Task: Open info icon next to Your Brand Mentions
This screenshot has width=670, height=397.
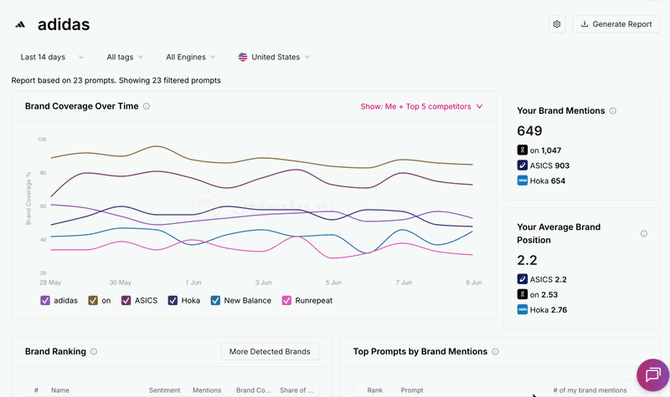Action: (x=612, y=111)
